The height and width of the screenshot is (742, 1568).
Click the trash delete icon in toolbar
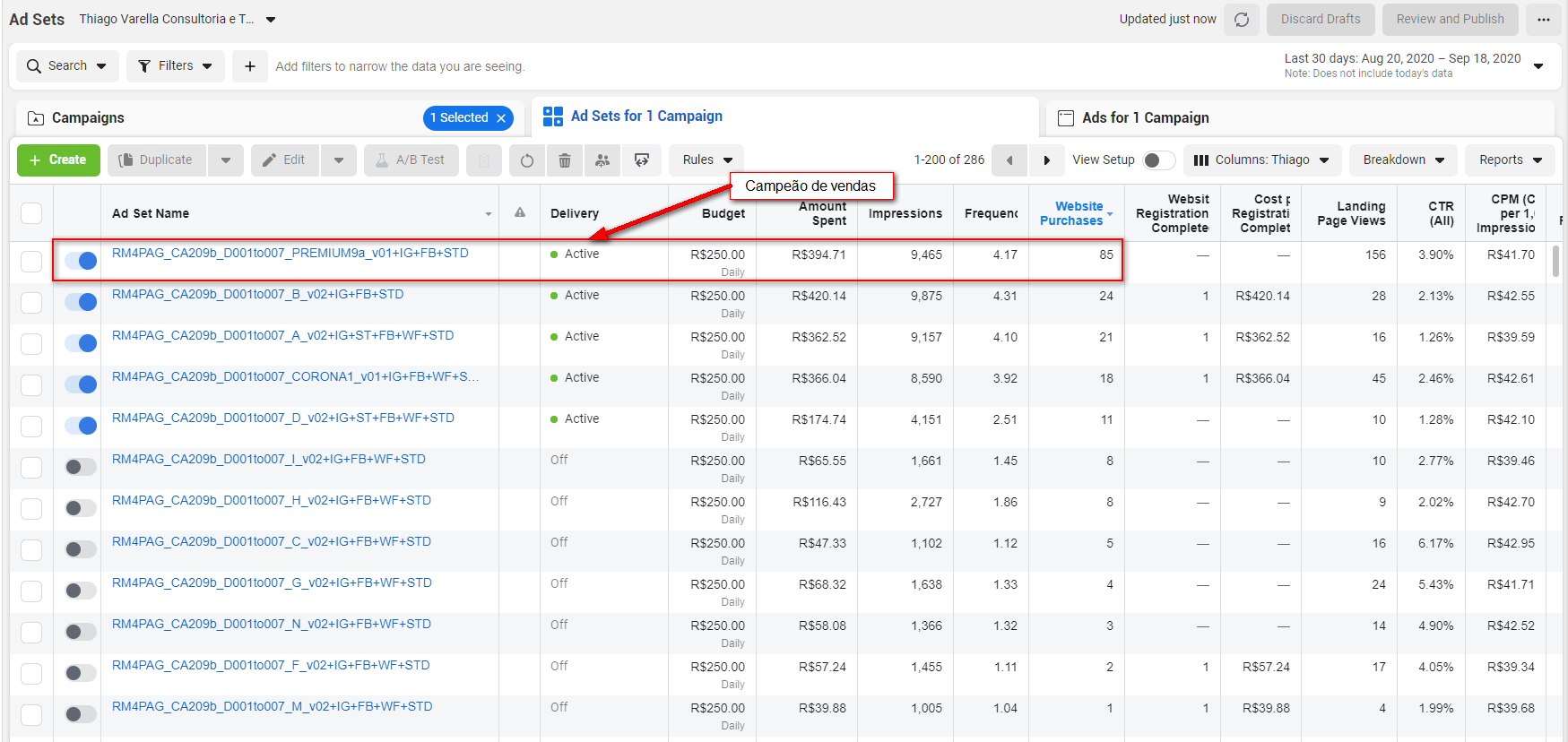[x=565, y=160]
